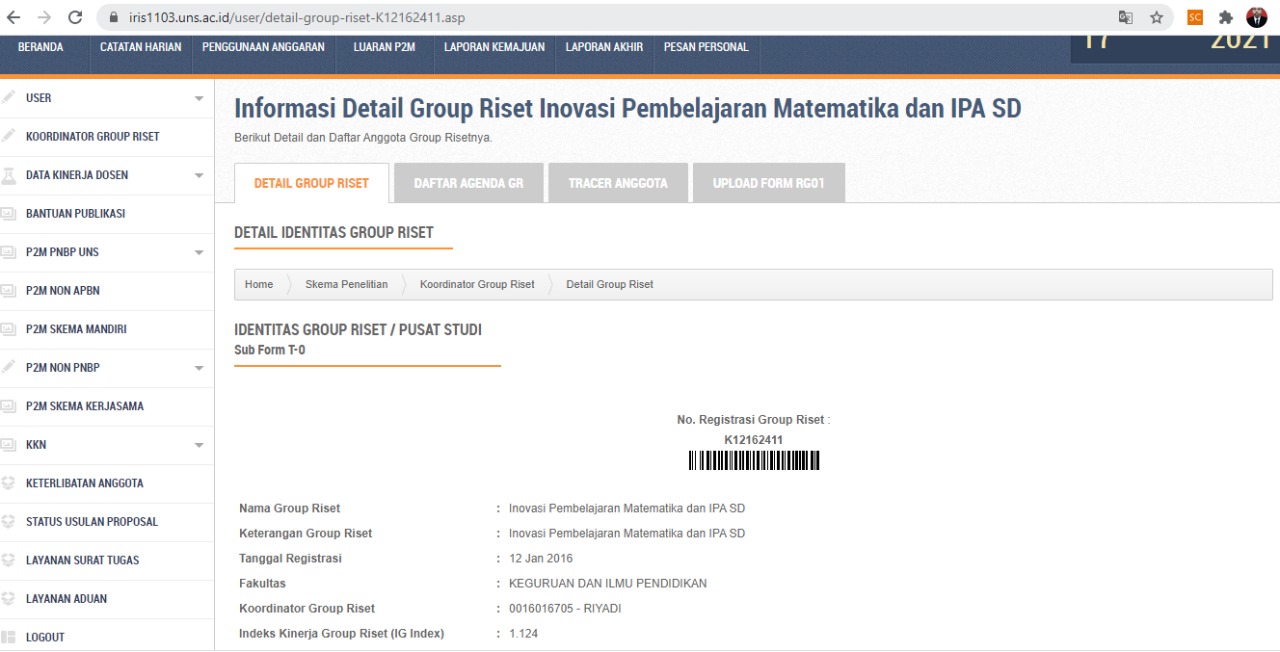
Task: Click the Skema Penelitian breadcrumb link
Action: (346, 284)
